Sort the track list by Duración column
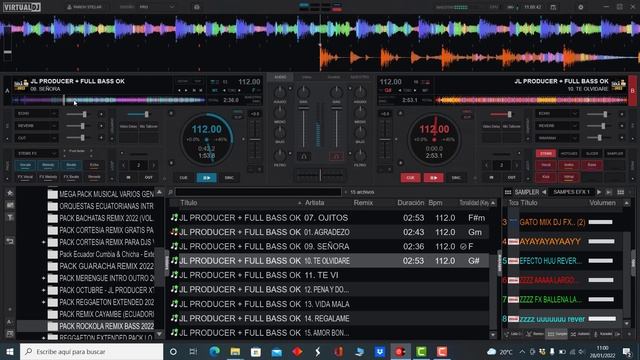Viewport: 640px width, 360px height. coord(411,203)
